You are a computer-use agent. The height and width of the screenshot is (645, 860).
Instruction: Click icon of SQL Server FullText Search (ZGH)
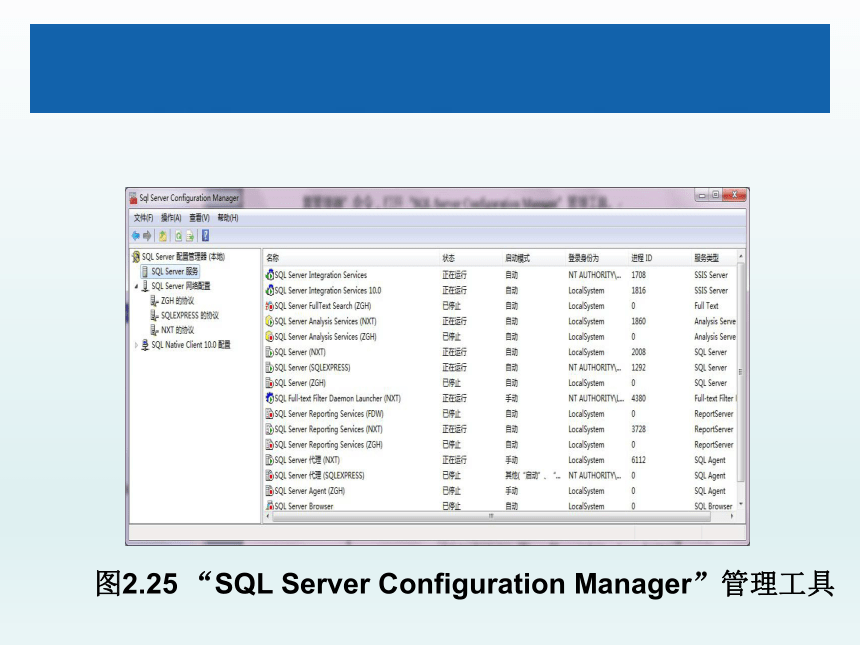click(269, 305)
